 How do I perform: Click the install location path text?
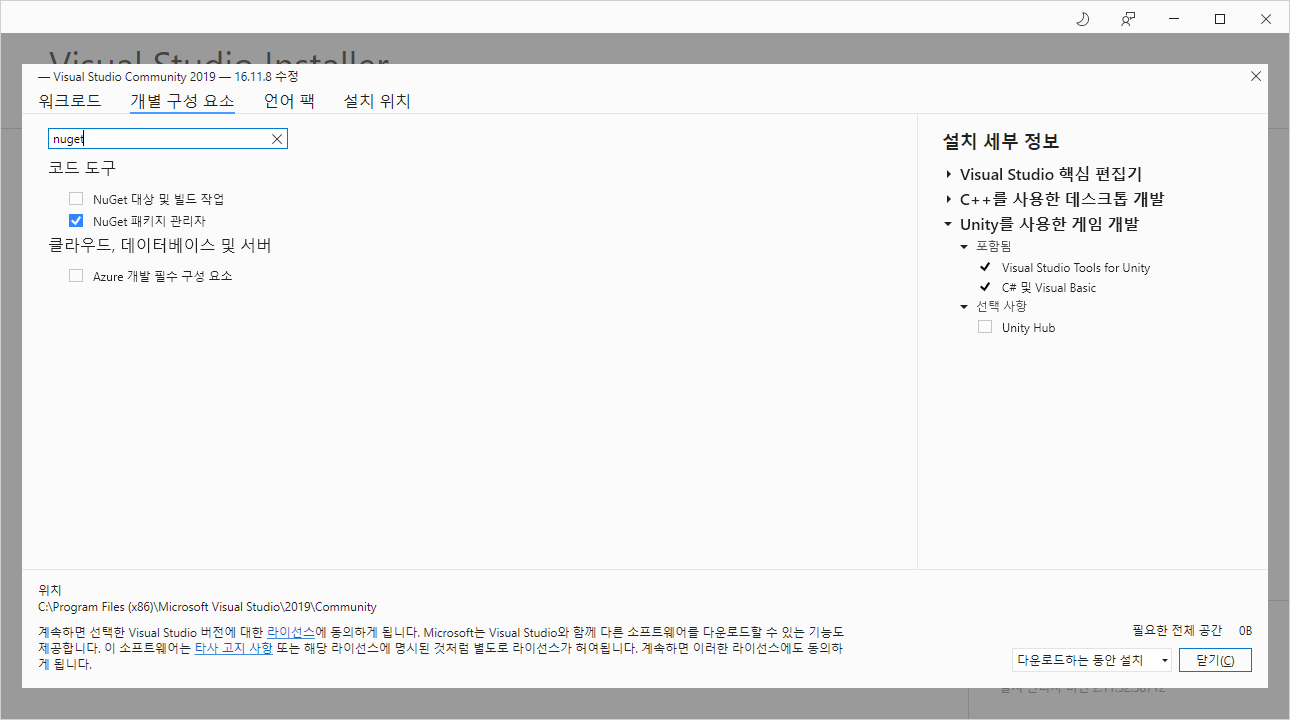207,607
